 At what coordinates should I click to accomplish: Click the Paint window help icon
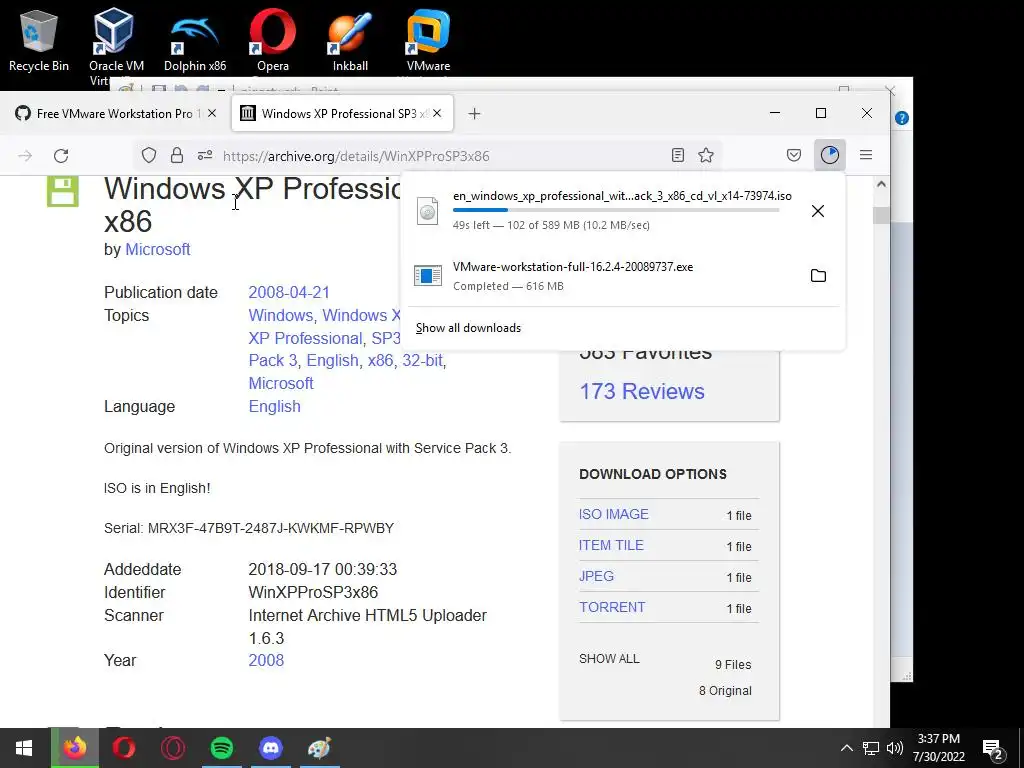[902, 118]
